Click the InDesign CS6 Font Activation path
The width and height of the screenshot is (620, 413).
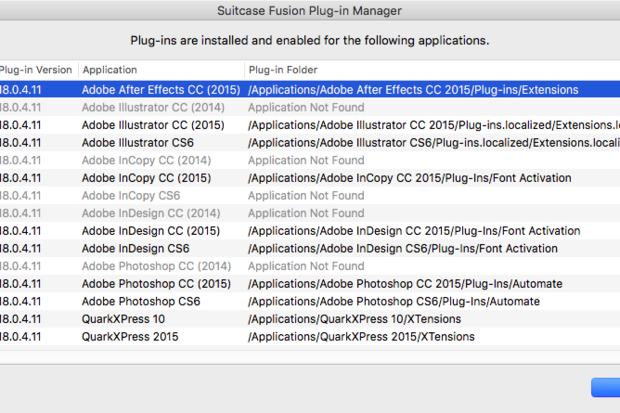pyautogui.click(x=403, y=248)
